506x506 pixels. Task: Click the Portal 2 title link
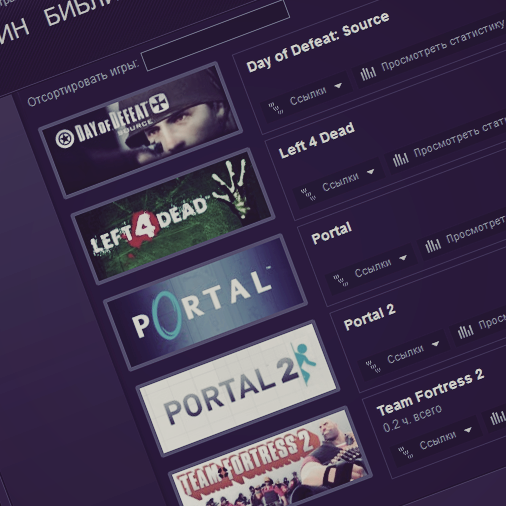tap(369, 317)
